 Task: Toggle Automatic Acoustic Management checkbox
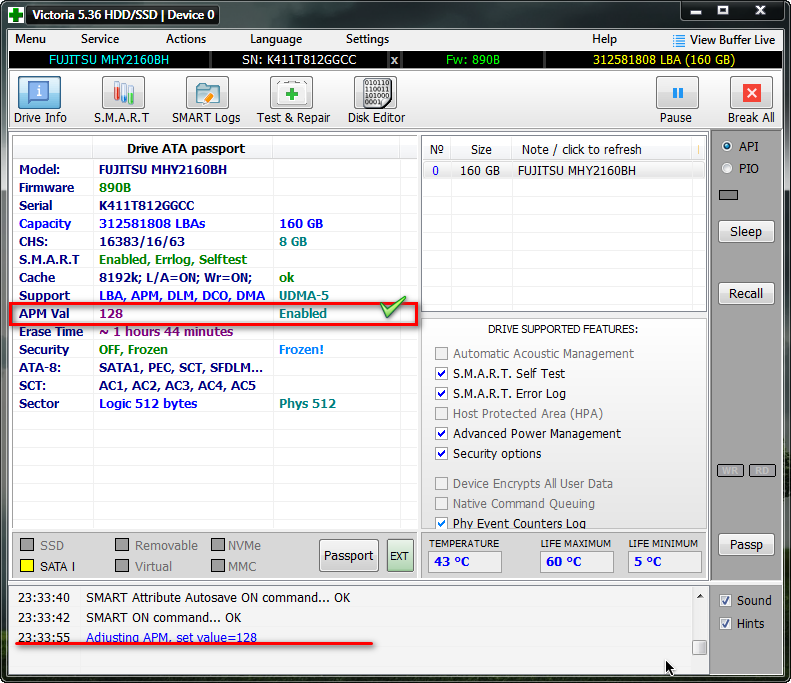[x=441, y=353]
